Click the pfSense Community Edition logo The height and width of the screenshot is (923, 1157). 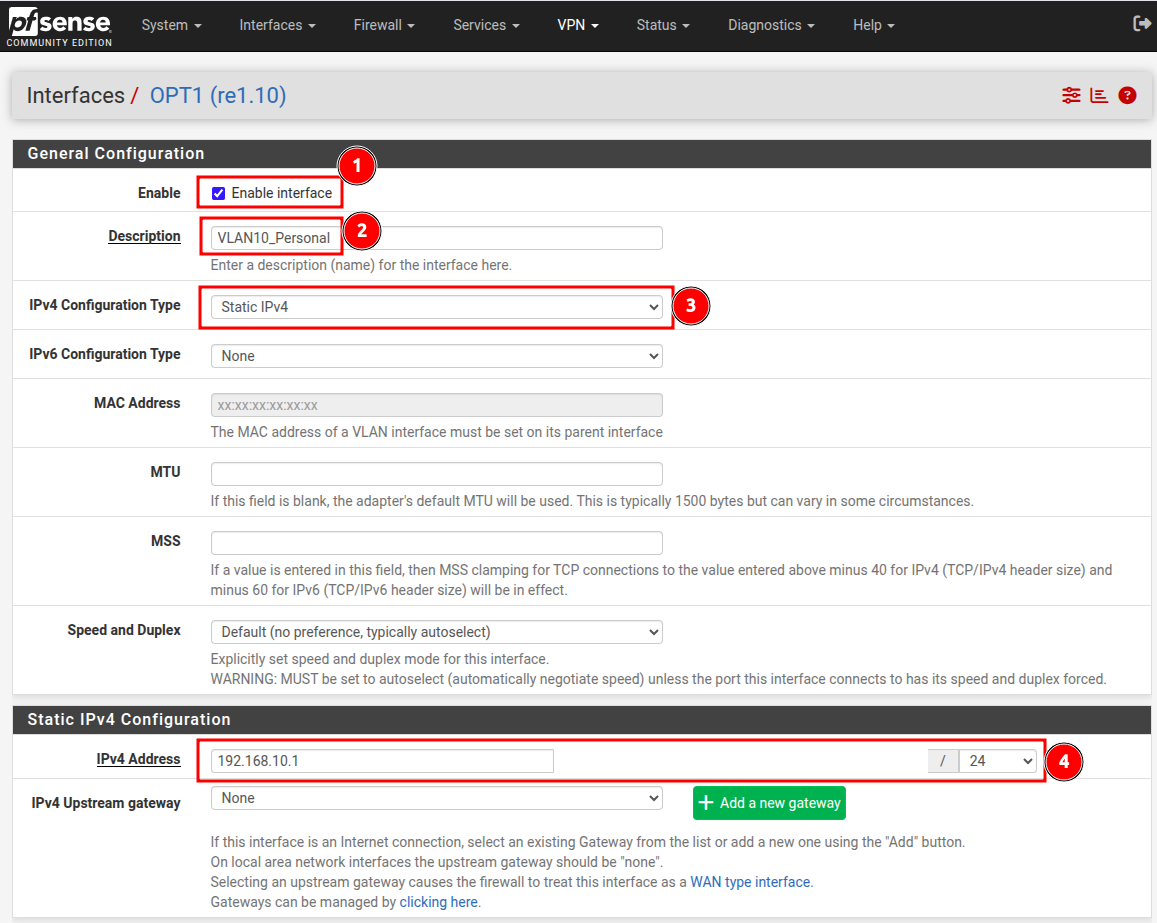click(59, 28)
